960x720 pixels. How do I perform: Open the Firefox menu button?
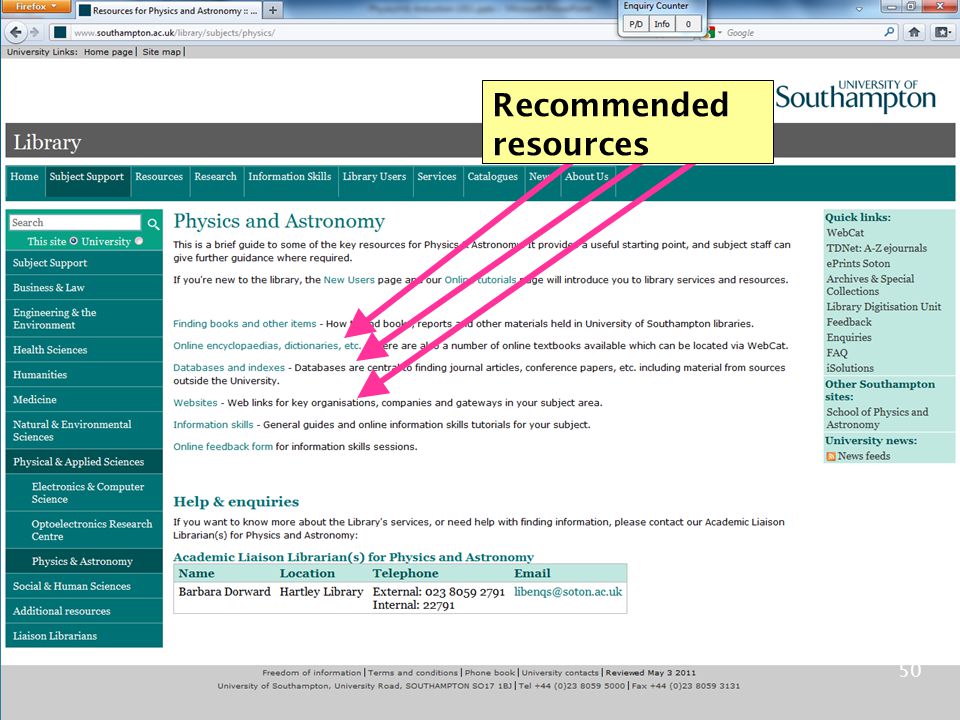[36, 6]
